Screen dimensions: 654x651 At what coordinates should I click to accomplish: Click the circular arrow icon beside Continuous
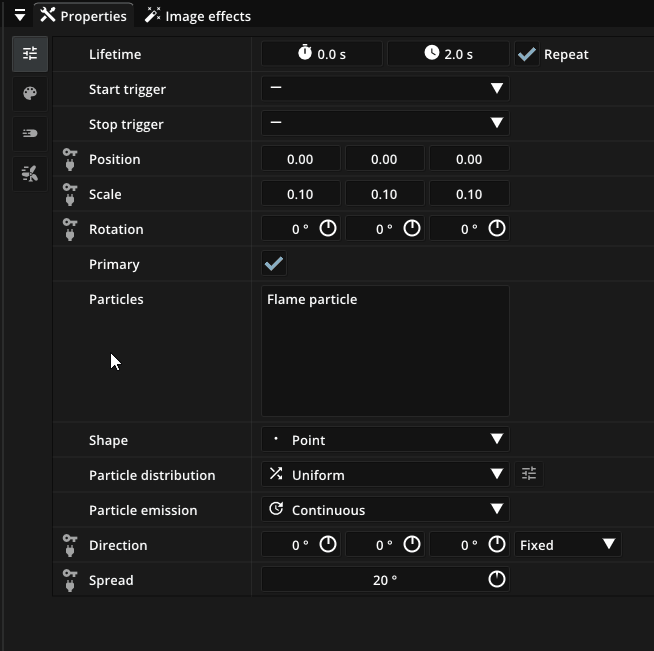[276, 509]
